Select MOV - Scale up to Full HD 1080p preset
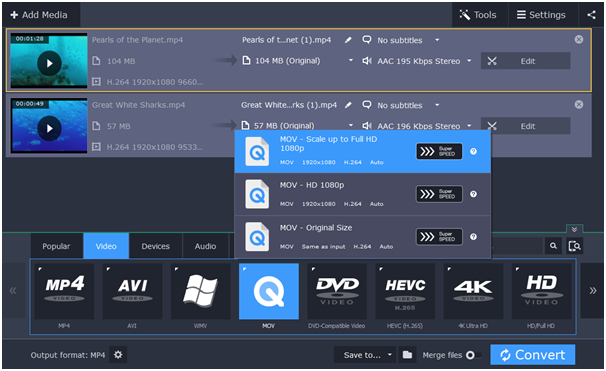606x371 pixels. (x=363, y=151)
